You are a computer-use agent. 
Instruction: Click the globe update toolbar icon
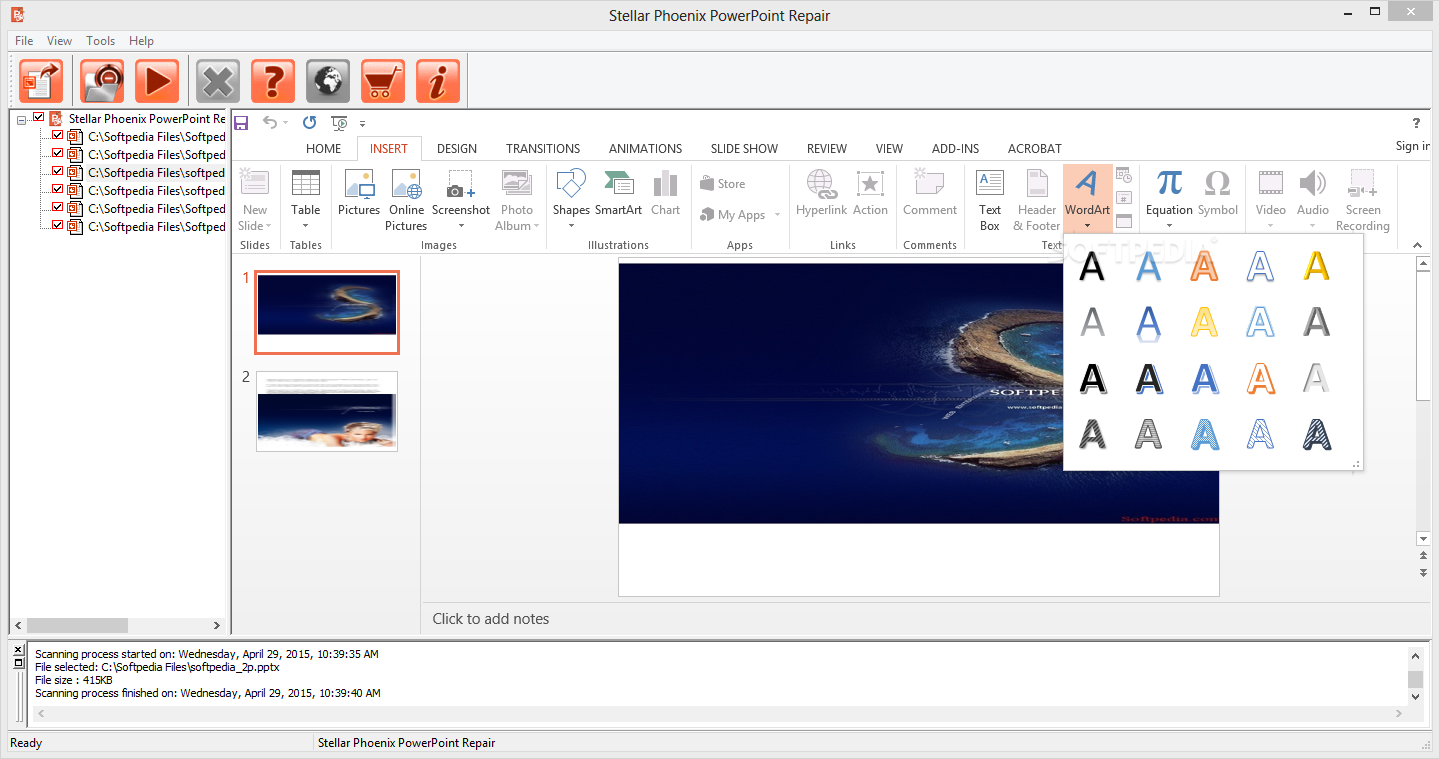click(x=328, y=81)
